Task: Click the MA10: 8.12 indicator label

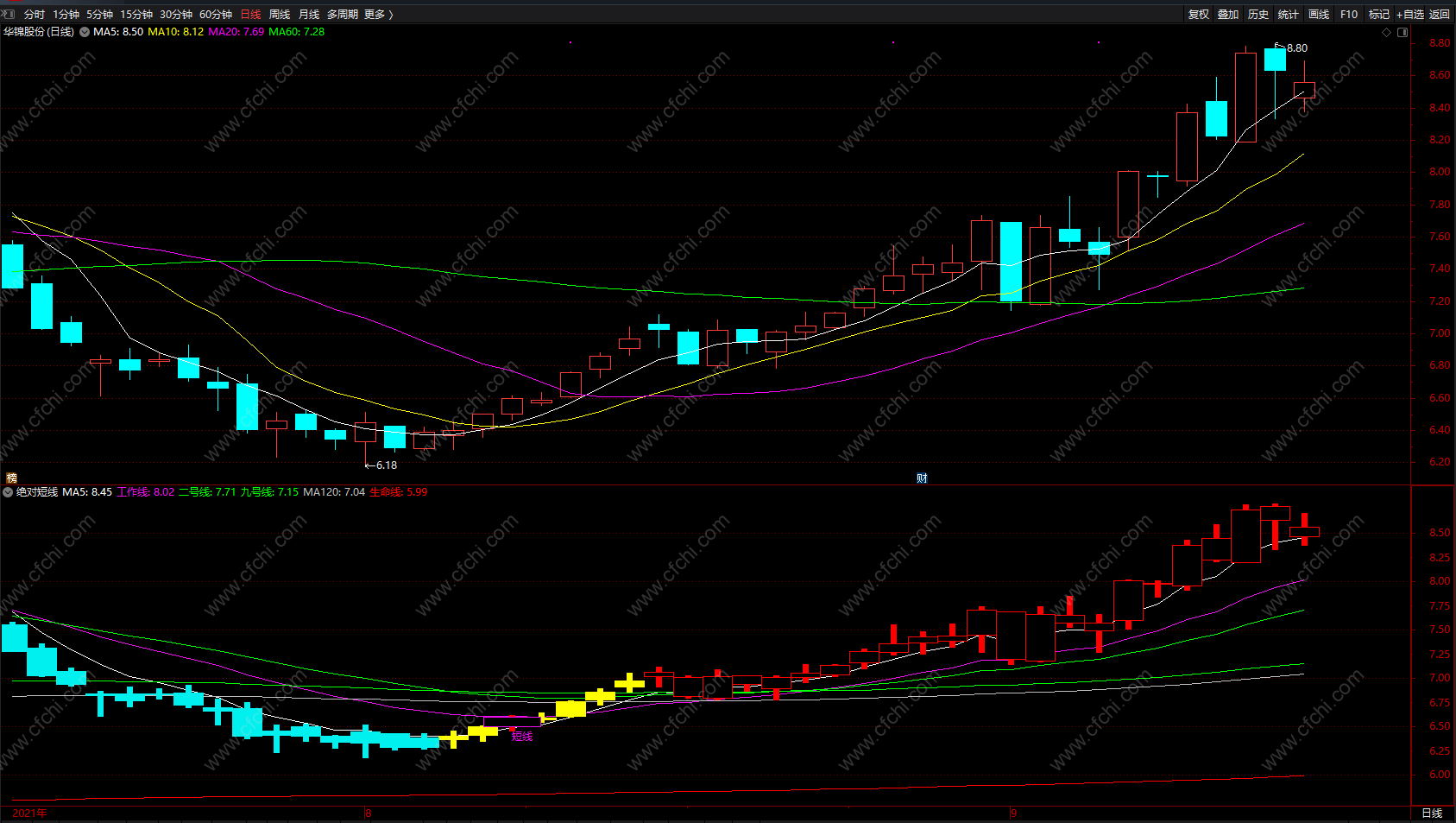Action: click(x=176, y=32)
